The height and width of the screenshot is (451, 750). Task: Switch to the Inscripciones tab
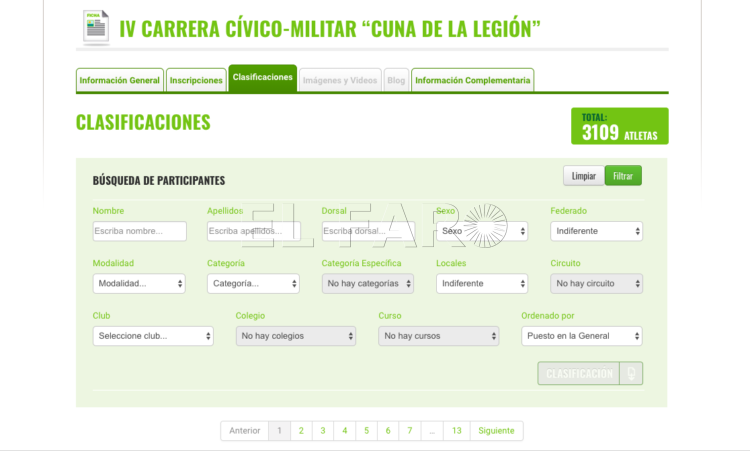tap(196, 80)
